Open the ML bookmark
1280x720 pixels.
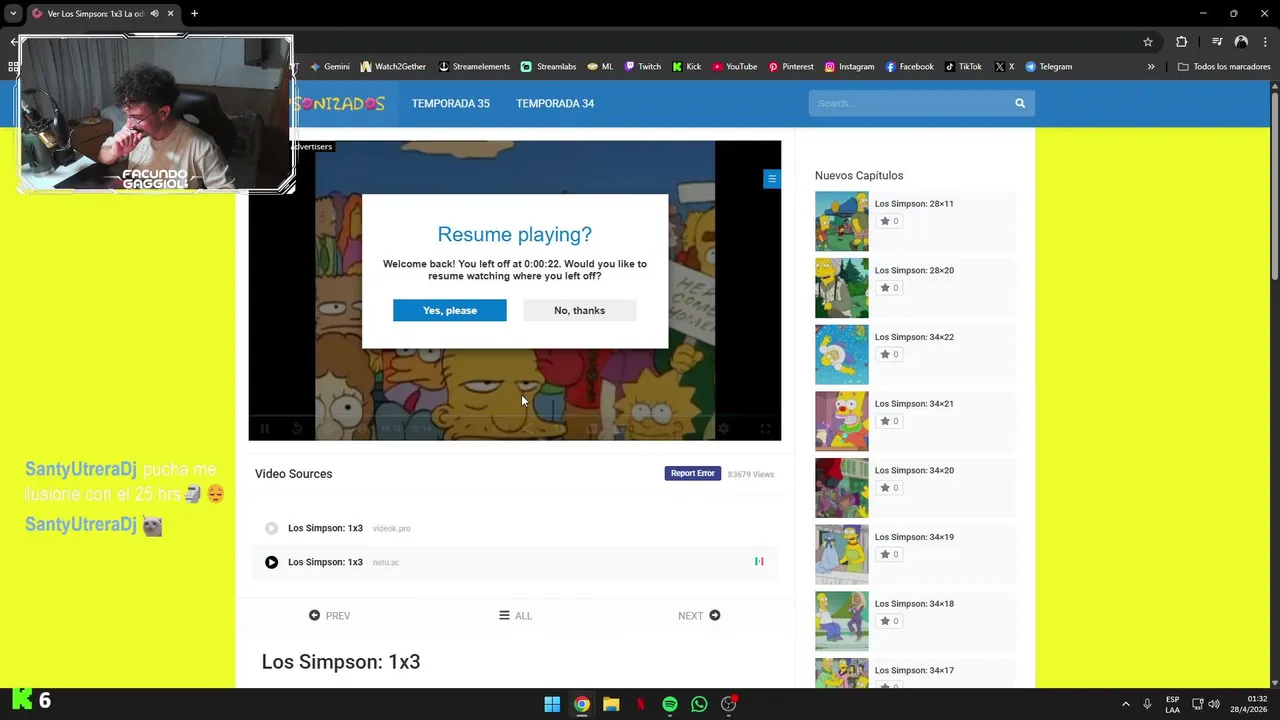click(600, 67)
